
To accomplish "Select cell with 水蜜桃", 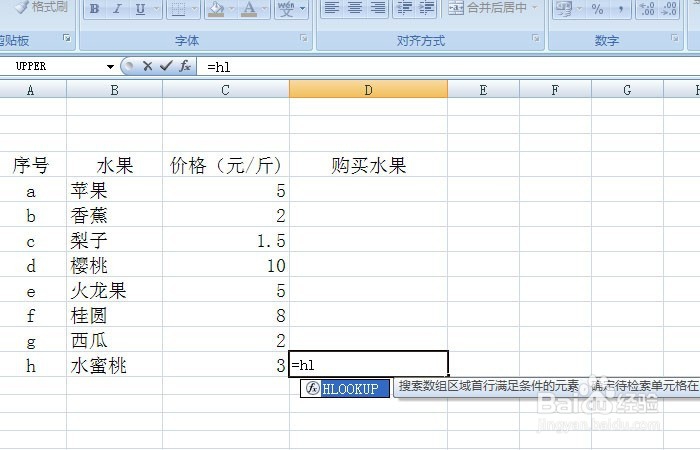I will pos(114,366).
